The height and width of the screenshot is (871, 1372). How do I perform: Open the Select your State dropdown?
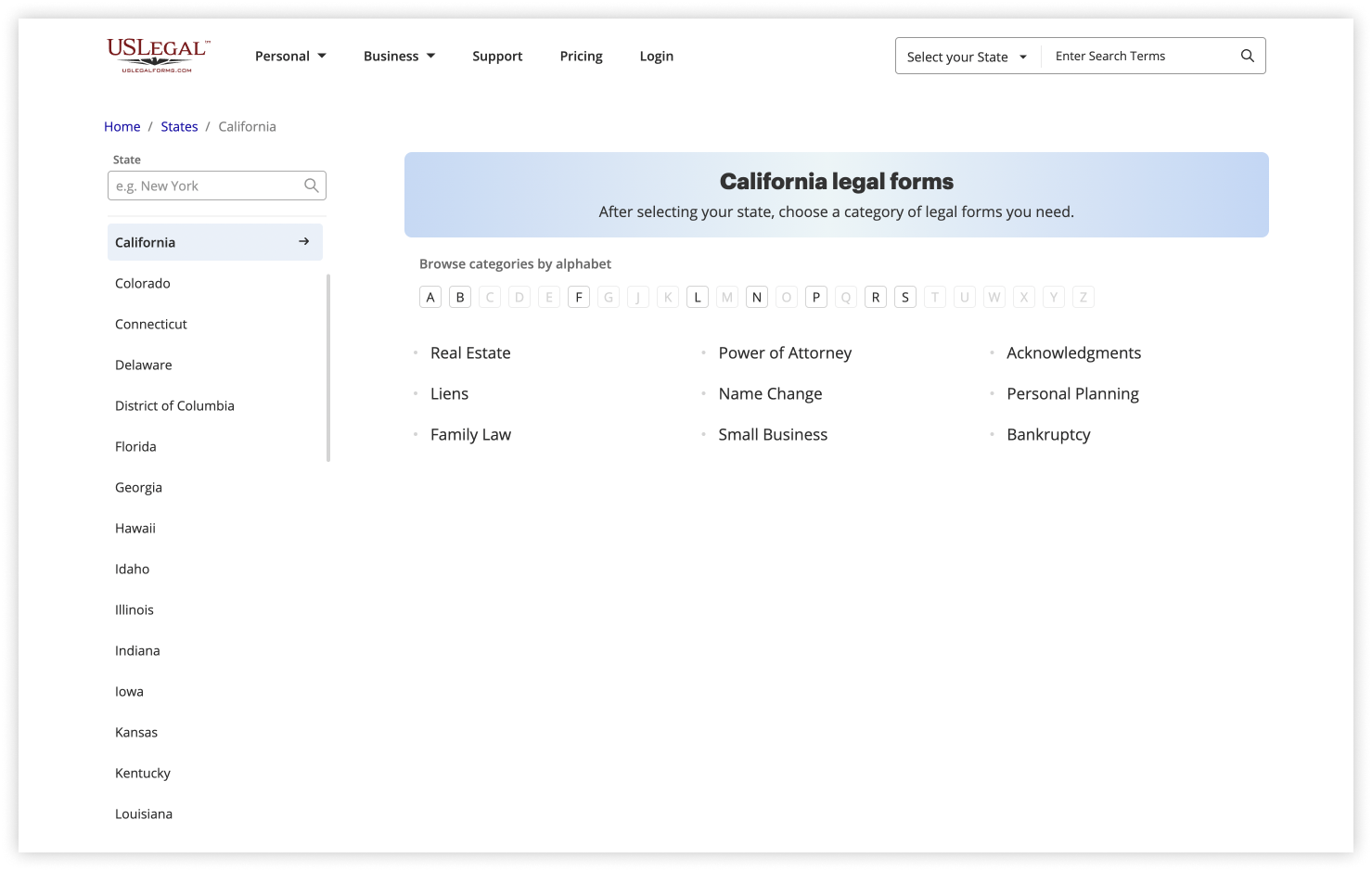(966, 56)
